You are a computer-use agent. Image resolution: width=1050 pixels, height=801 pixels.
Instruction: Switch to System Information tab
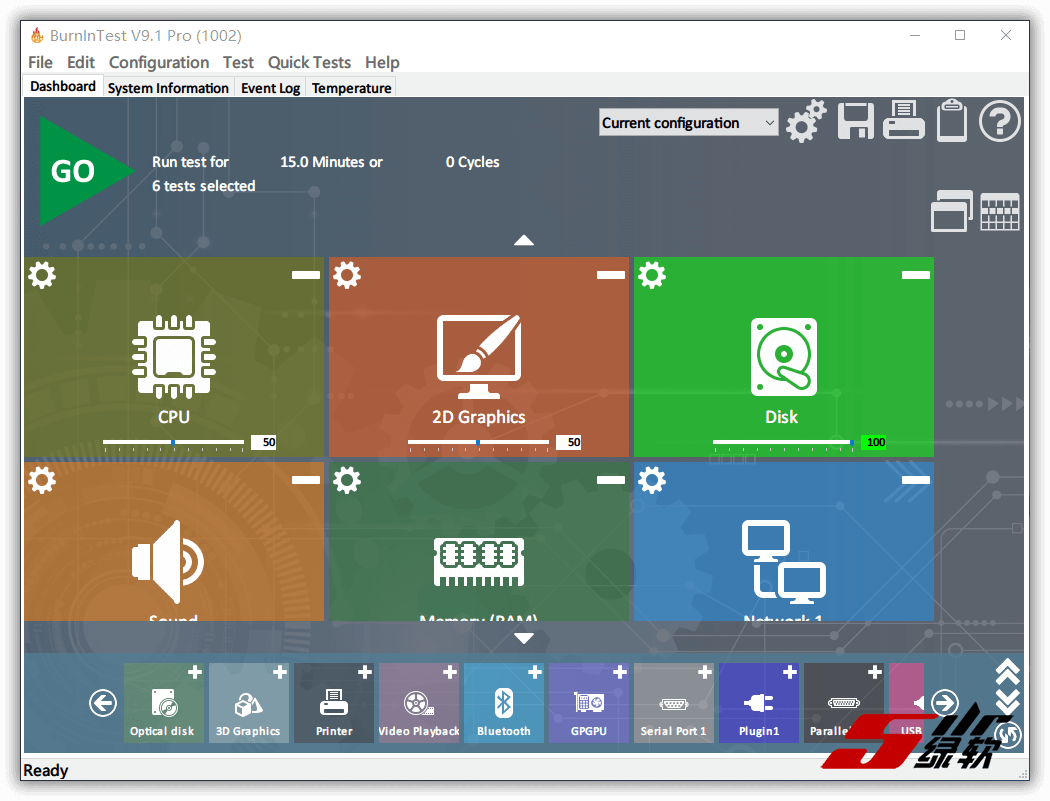168,88
